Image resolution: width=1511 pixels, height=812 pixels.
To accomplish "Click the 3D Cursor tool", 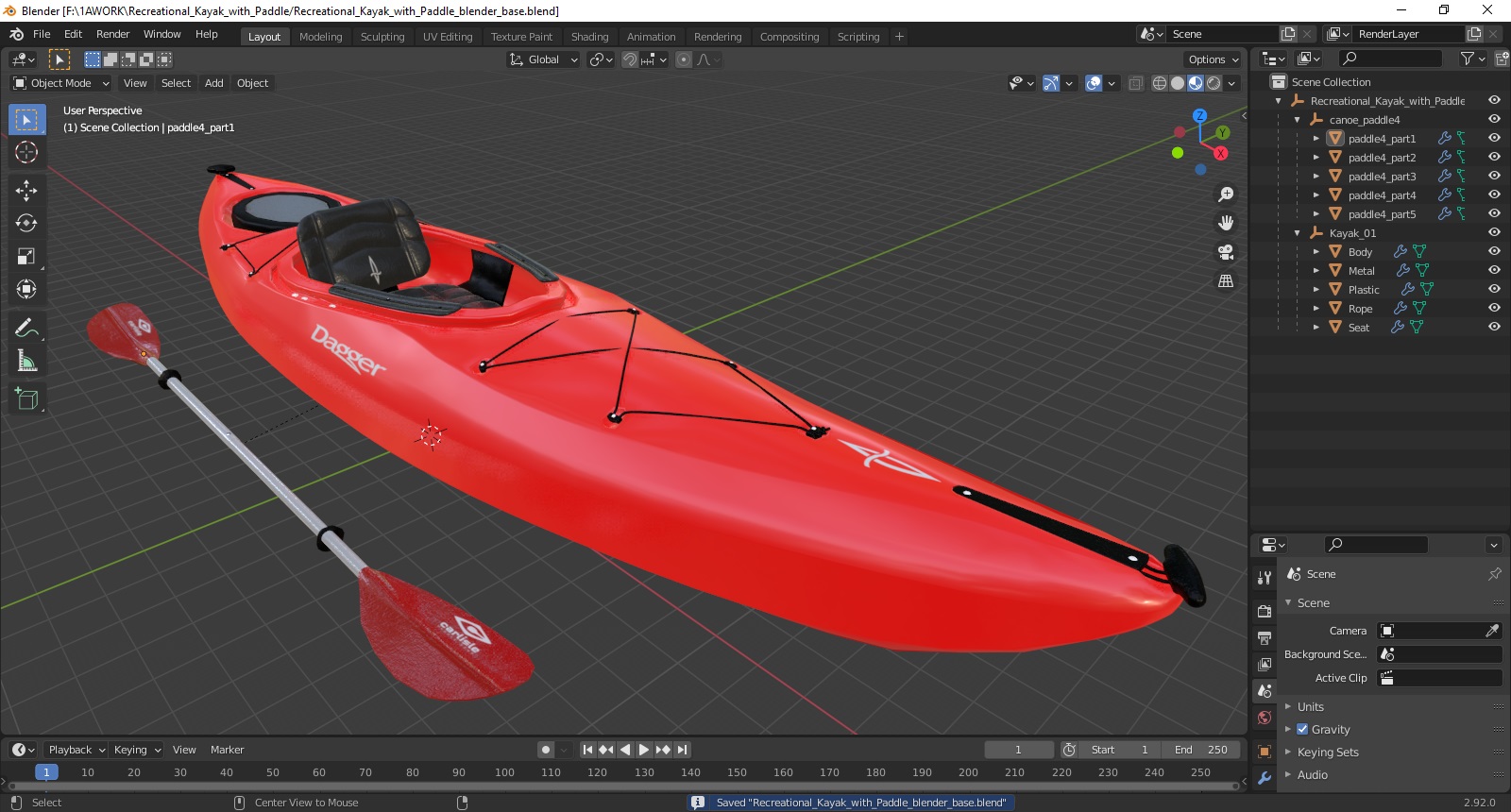I will click(x=26, y=152).
